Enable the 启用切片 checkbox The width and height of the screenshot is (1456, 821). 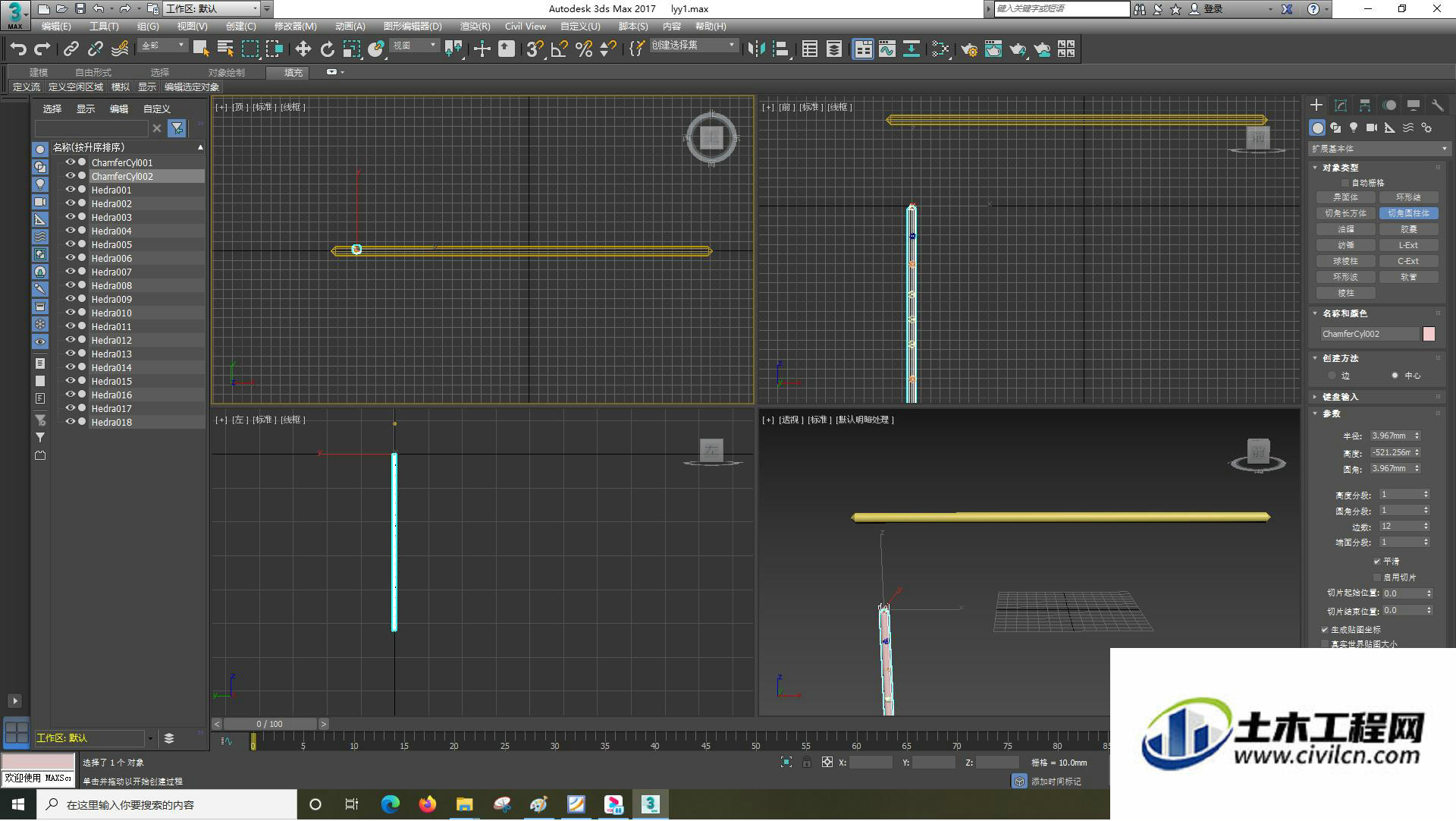pos(1376,577)
